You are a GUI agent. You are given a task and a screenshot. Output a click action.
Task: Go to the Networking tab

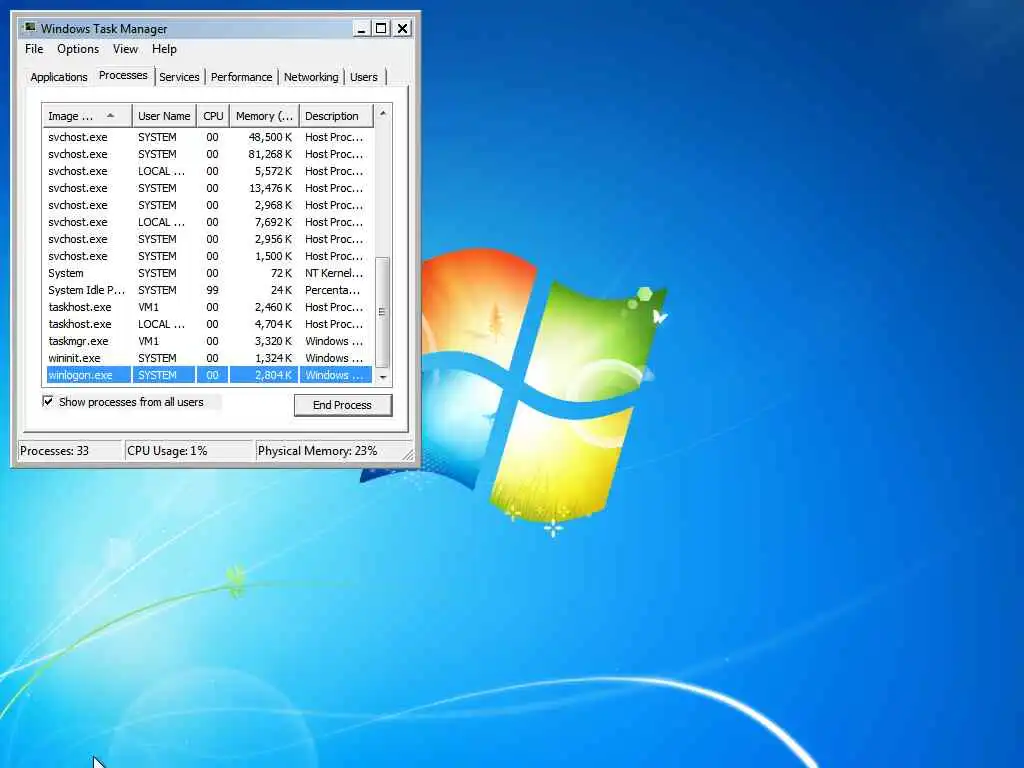[x=311, y=77]
